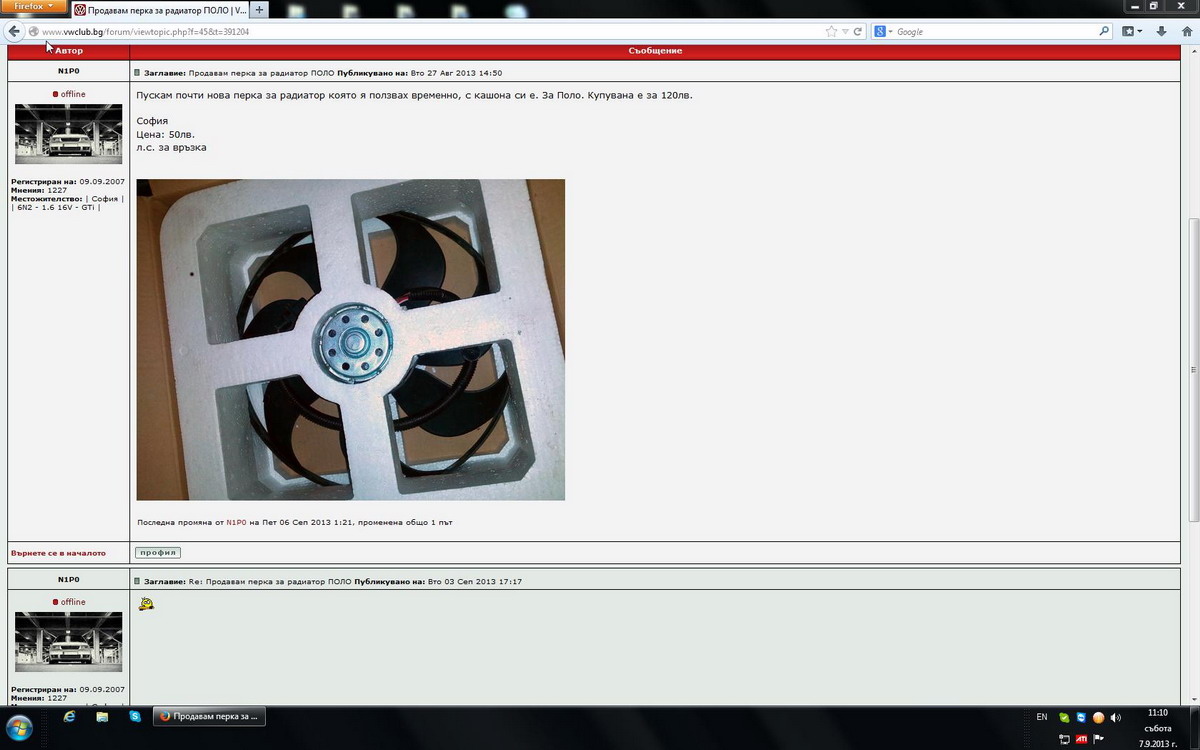
Task: Go to the Firefox Home page icon
Action: pyautogui.click(x=1186, y=32)
